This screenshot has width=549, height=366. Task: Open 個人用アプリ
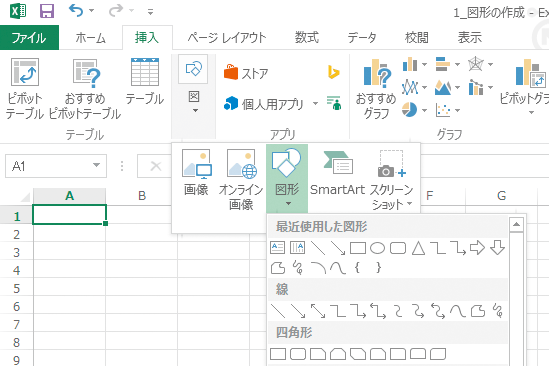point(264,104)
